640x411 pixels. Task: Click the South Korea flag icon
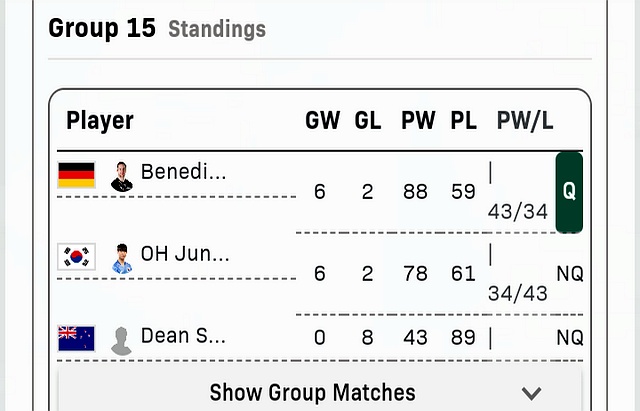[x=77, y=257]
